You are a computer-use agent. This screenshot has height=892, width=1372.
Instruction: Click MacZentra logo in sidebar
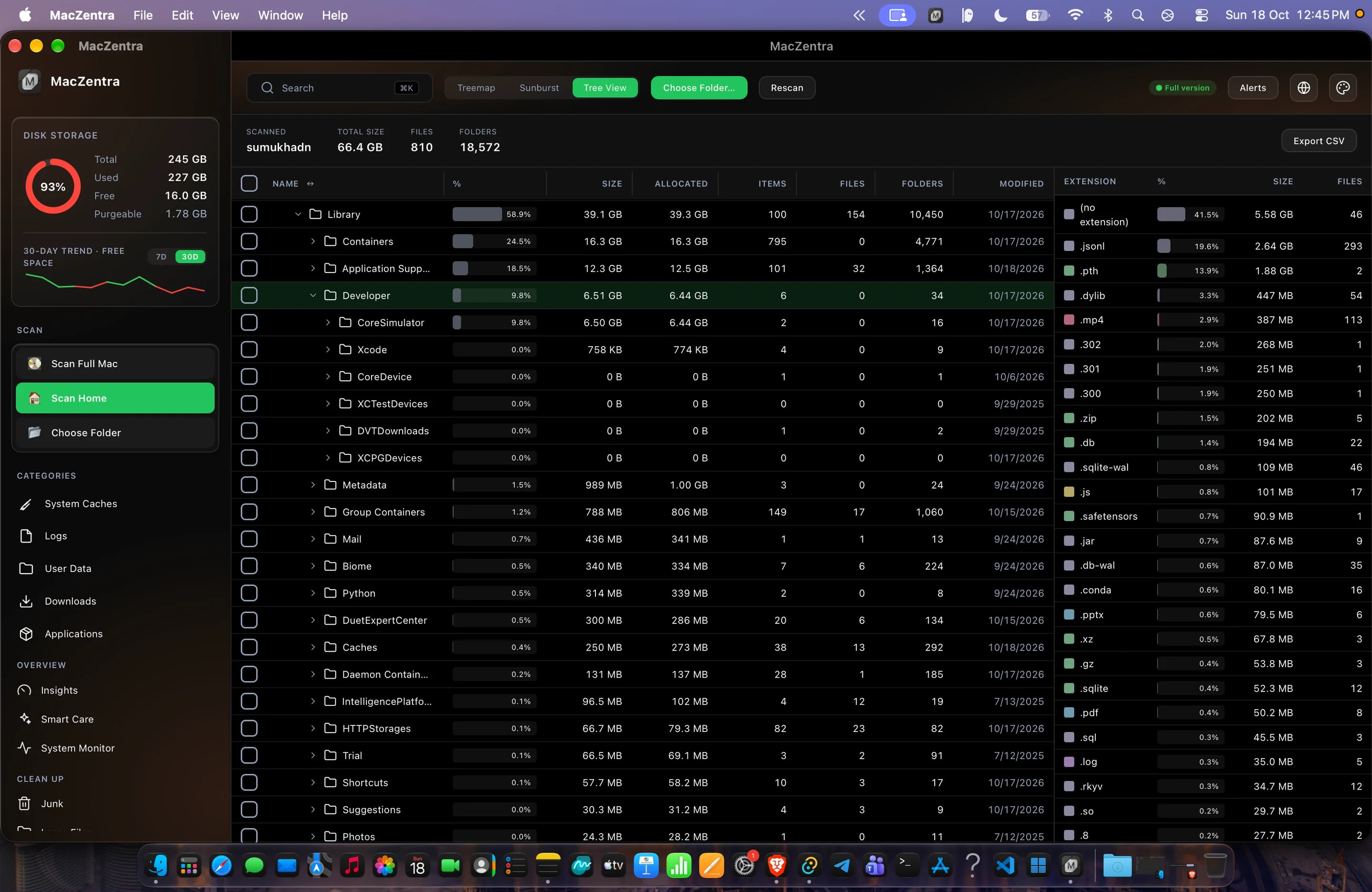point(30,80)
